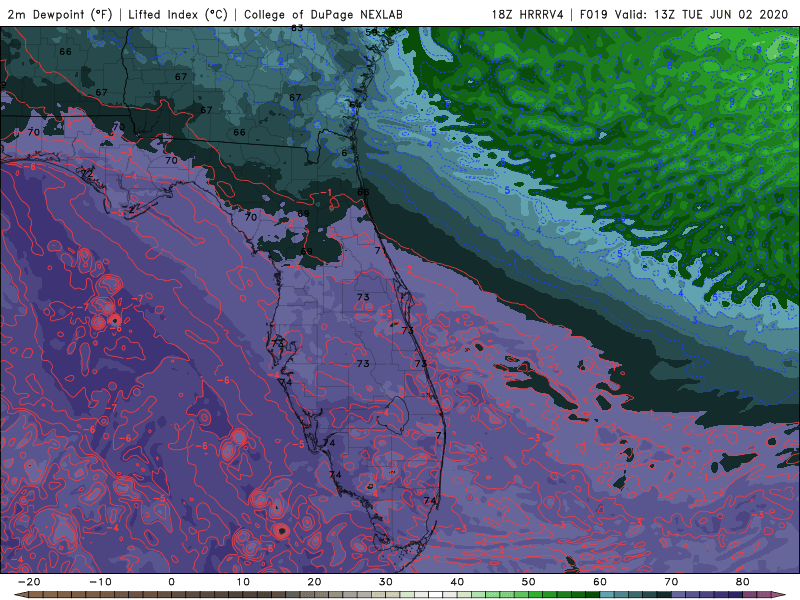Image resolution: width=800 pixels, height=600 pixels.
Task: Click the -20 label on color scale
Action: coord(29,582)
